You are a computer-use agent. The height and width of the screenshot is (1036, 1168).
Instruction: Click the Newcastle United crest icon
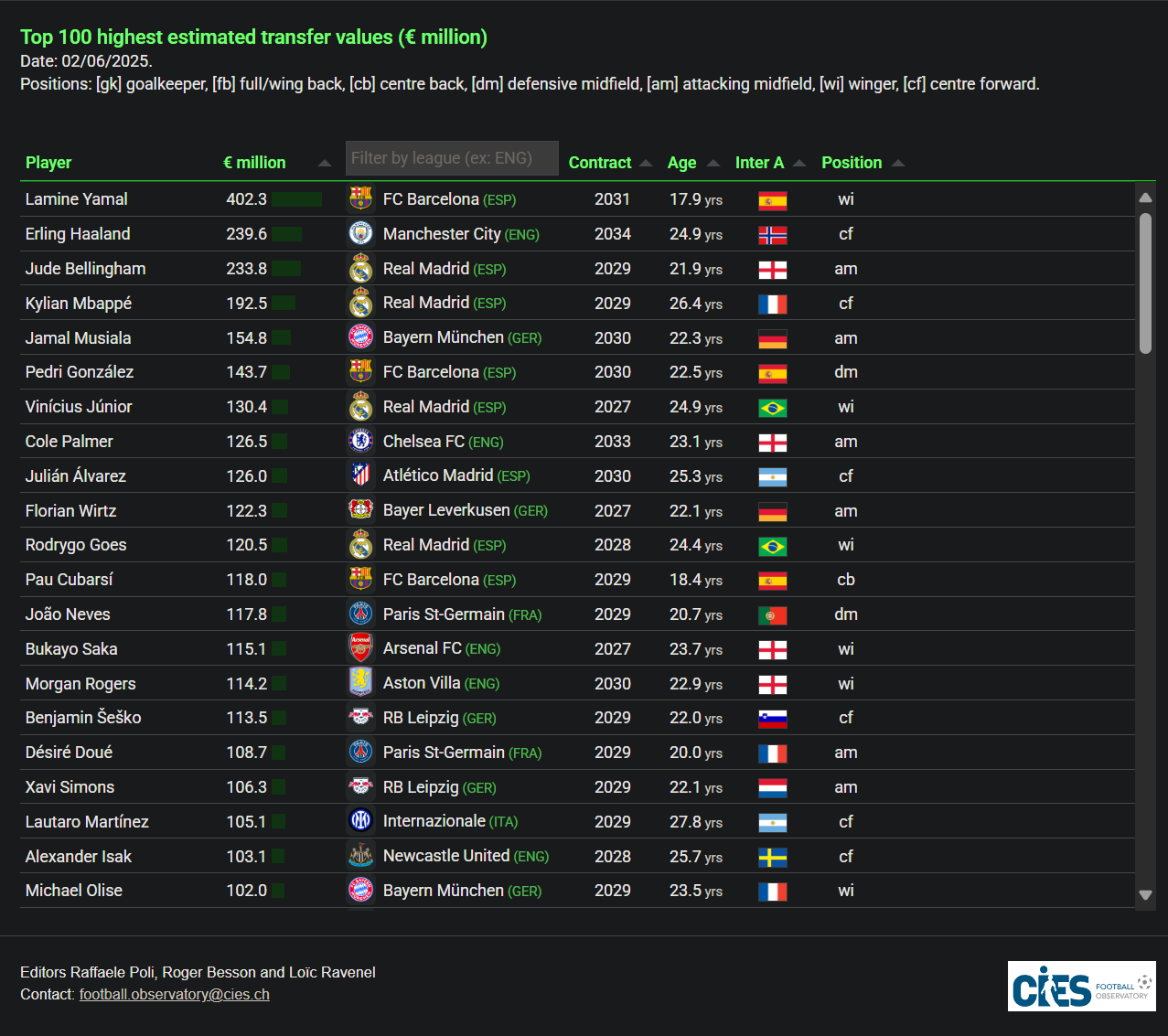click(361, 856)
